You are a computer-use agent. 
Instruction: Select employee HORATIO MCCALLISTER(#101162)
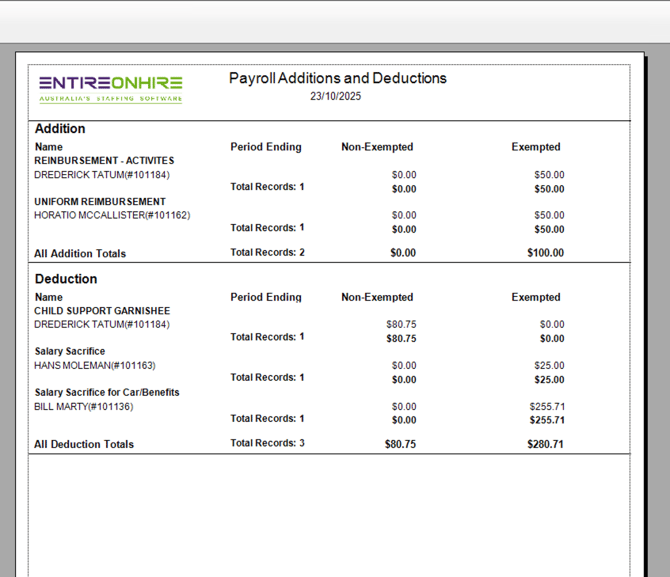click(112, 215)
